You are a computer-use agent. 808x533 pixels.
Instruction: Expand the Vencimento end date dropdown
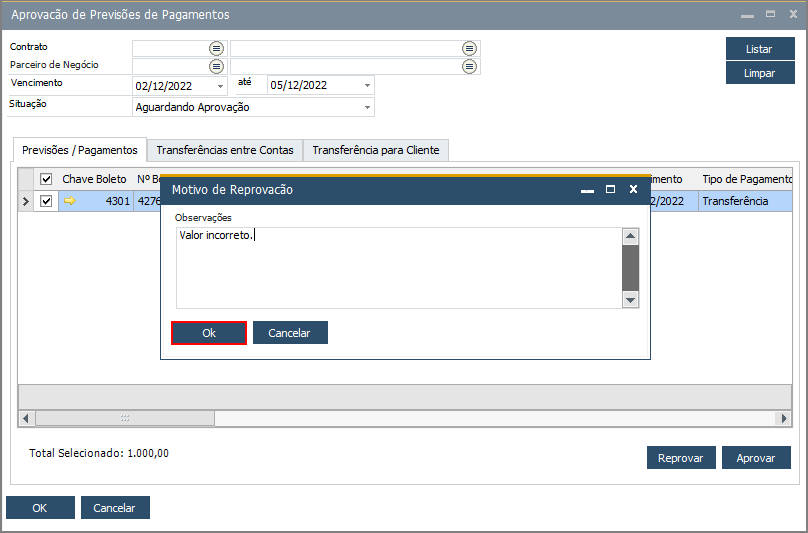tap(367, 86)
